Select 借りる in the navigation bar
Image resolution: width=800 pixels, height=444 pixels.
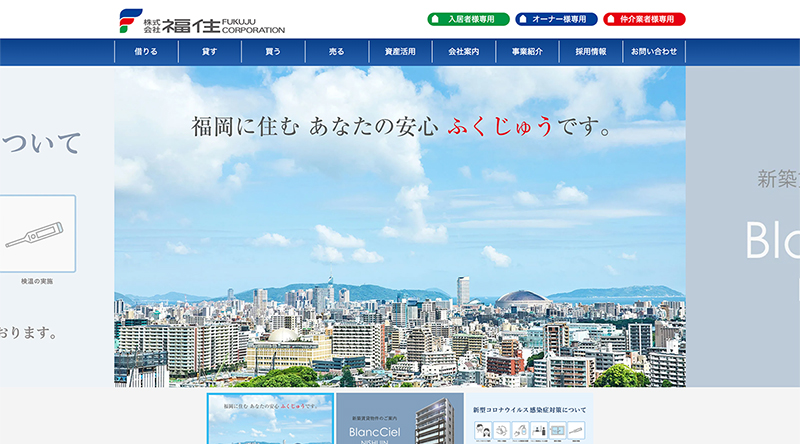coord(146,52)
